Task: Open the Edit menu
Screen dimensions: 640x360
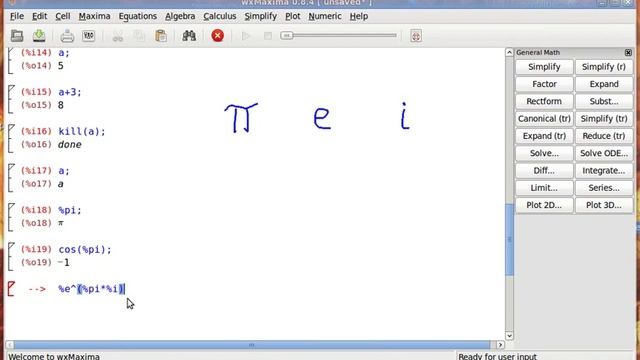Action: click(39, 16)
